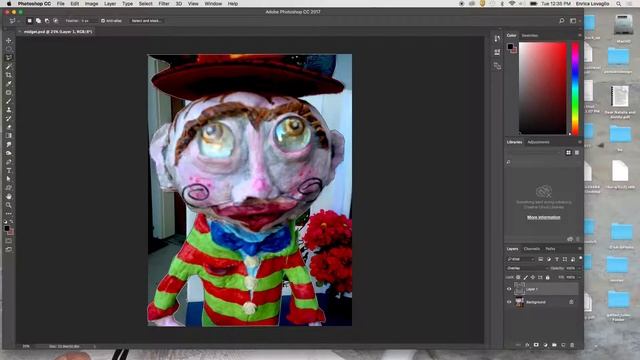This screenshot has height=360, width=640.
Task: Open the Window menu
Action: 213,4
